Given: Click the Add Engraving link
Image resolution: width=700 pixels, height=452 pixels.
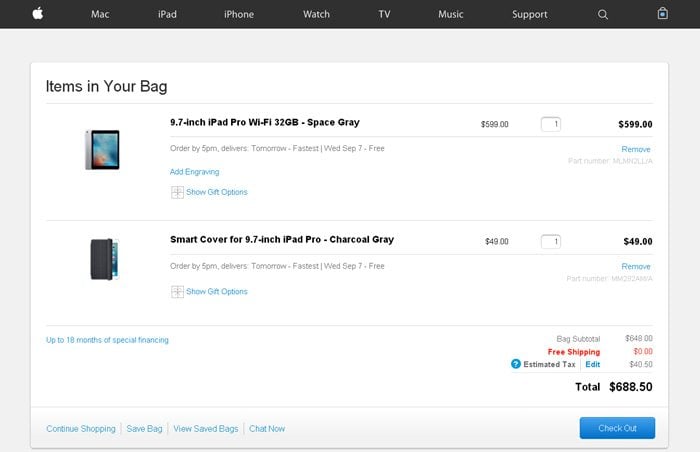Looking at the screenshot, I should (x=195, y=172).
